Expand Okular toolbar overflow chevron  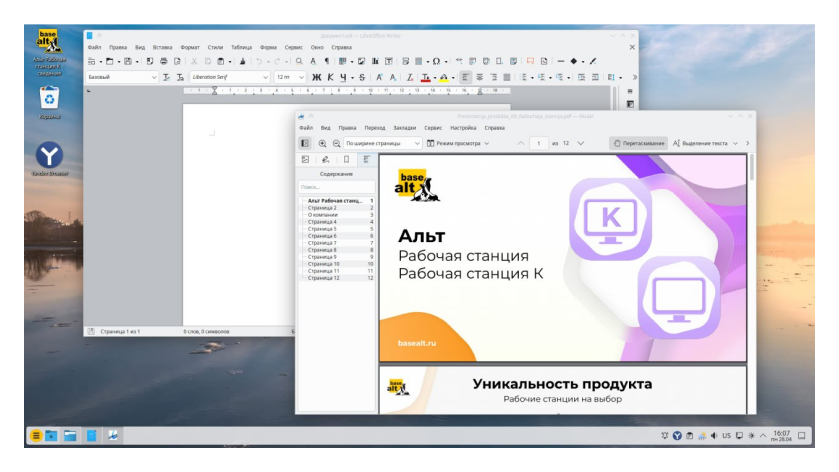click(x=748, y=143)
